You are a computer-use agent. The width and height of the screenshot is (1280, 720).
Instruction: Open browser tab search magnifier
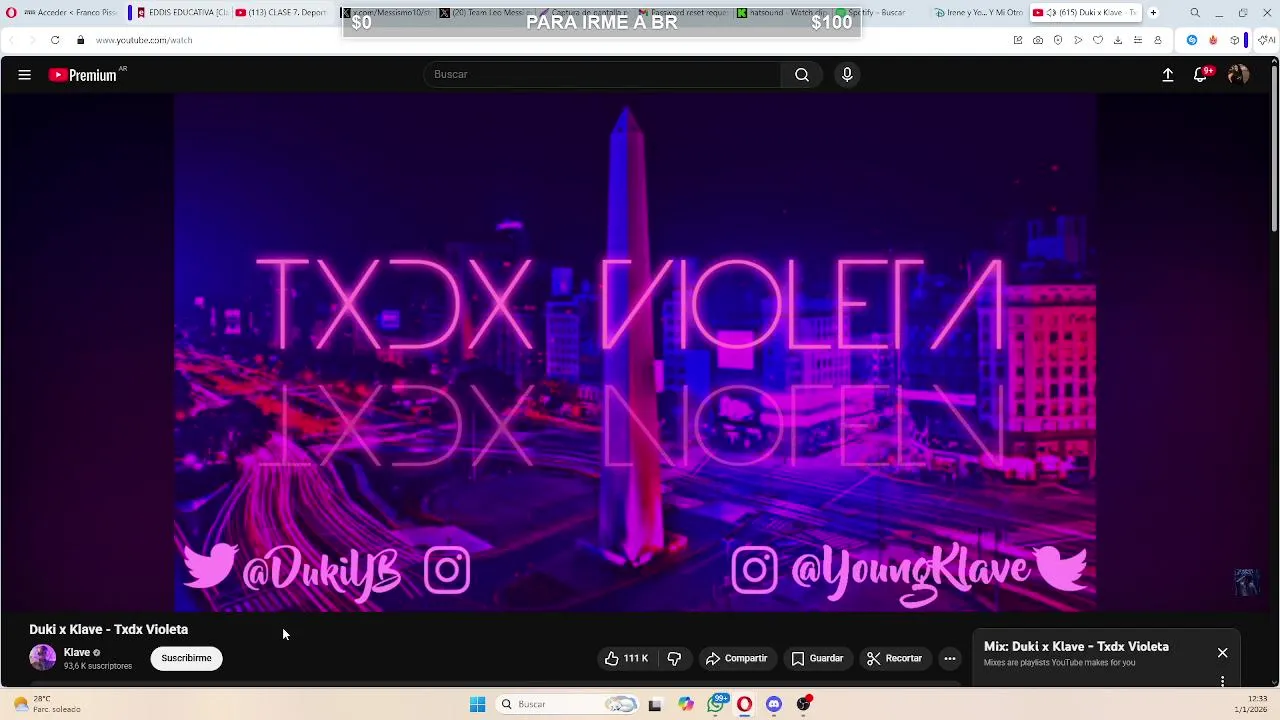[x=1195, y=12]
